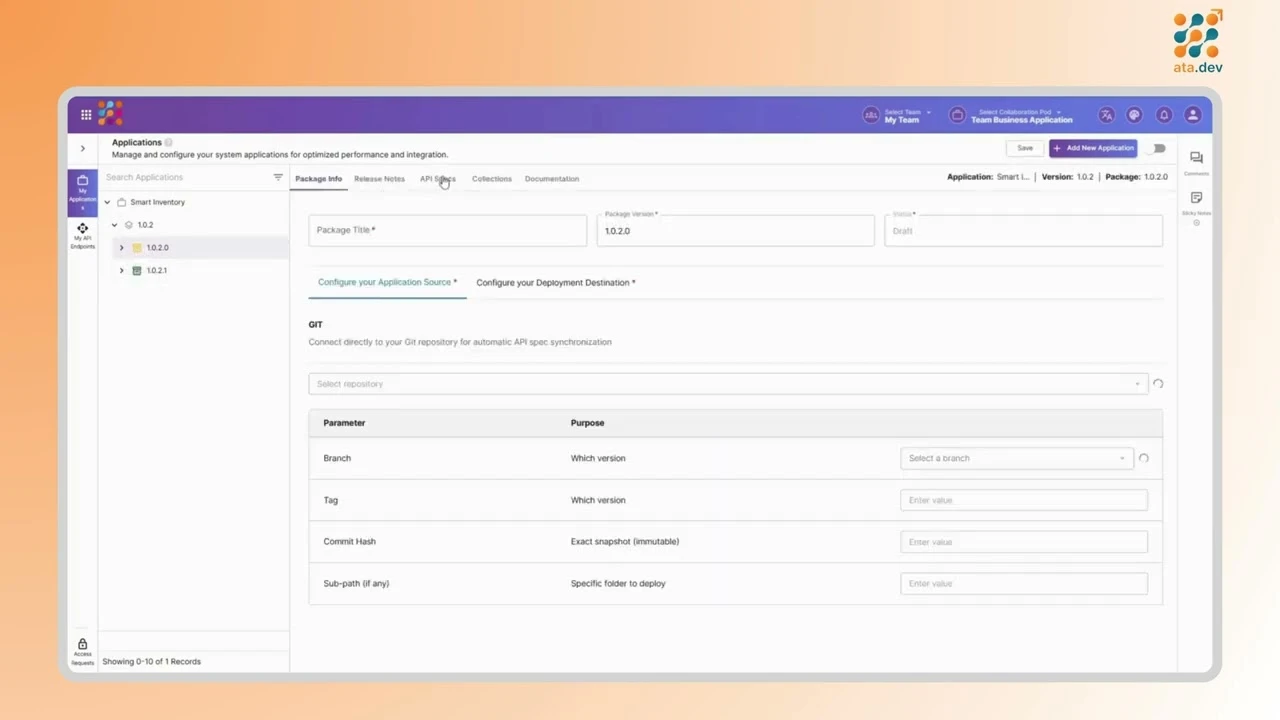Open the apps grid menu icon

[86, 115]
